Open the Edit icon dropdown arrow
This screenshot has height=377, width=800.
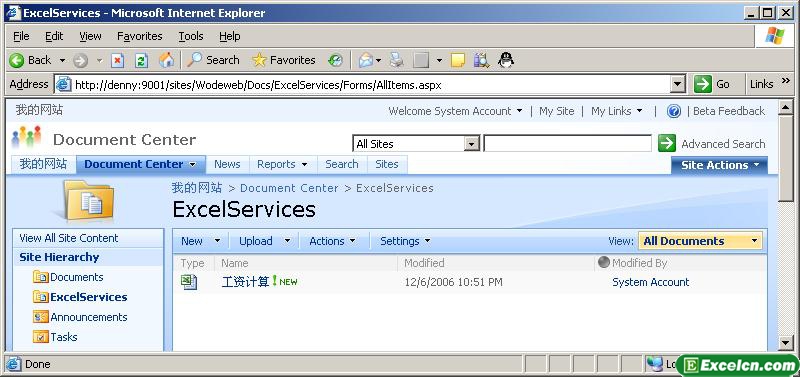439,61
